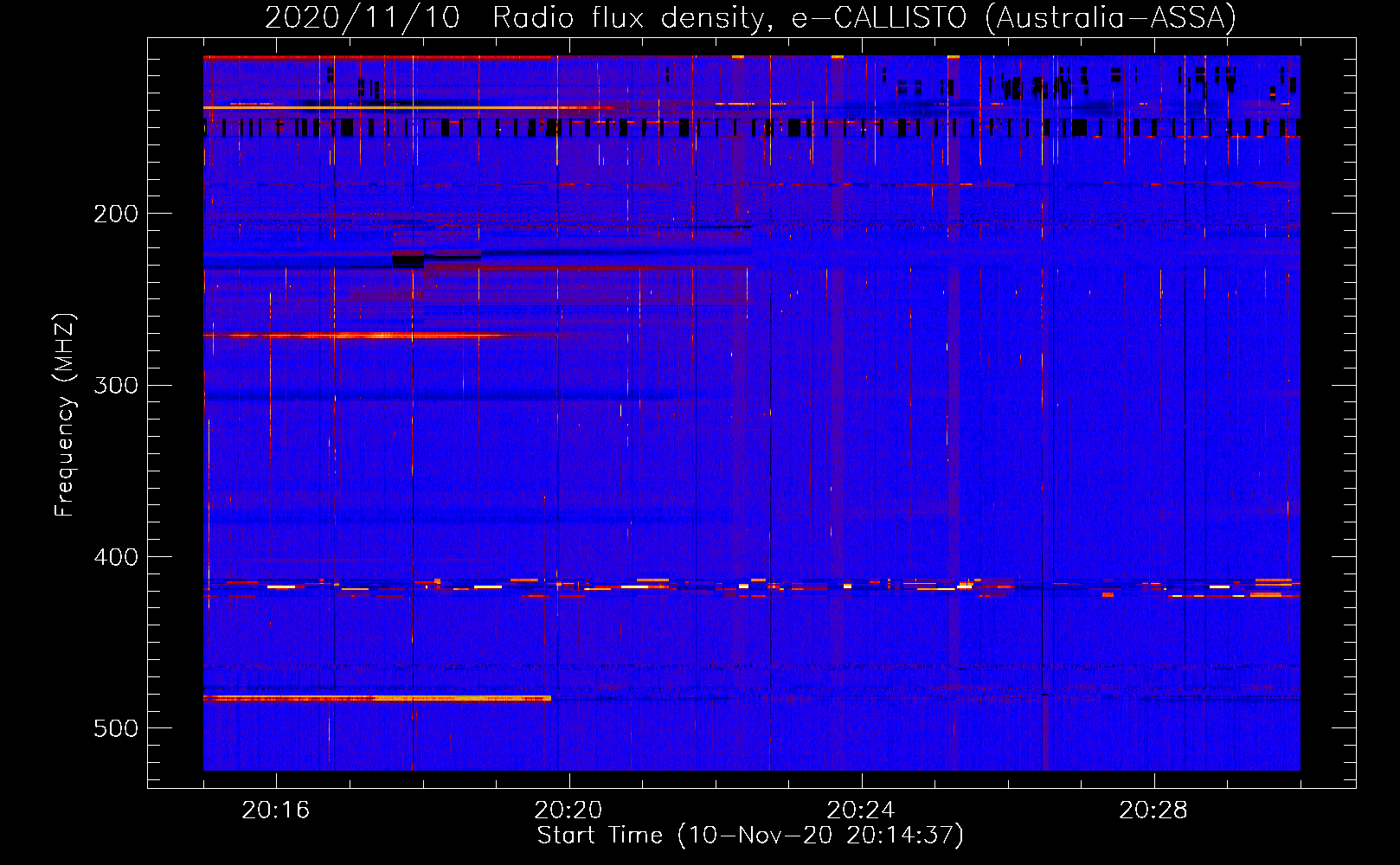Screen dimensions: 1400x865
Task: Click the 20:28 time tick label
Action: click(x=1153, y=811)
